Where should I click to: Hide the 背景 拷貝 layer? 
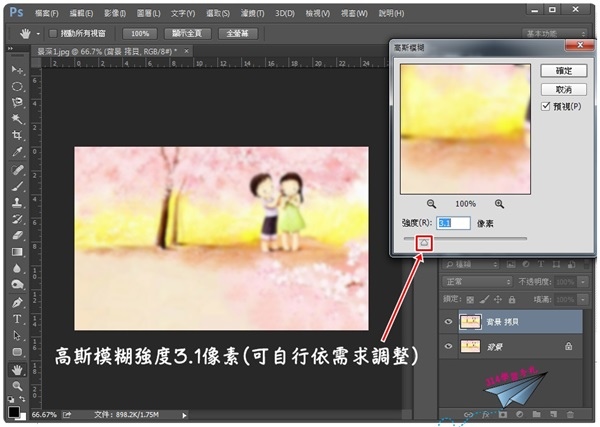pos(448,322)
